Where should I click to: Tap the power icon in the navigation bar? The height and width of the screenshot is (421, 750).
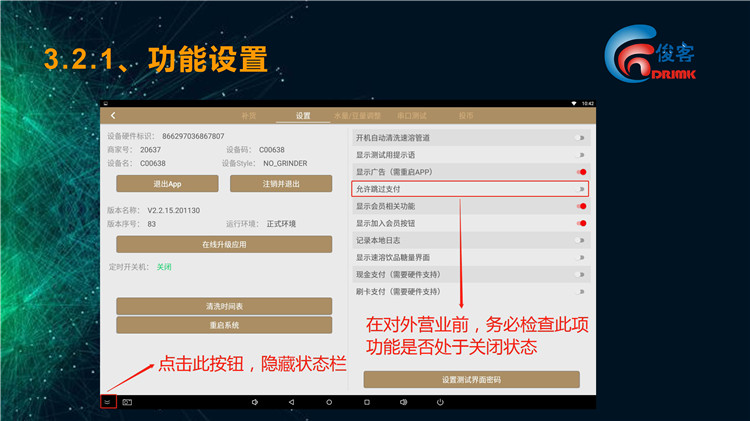440,402
